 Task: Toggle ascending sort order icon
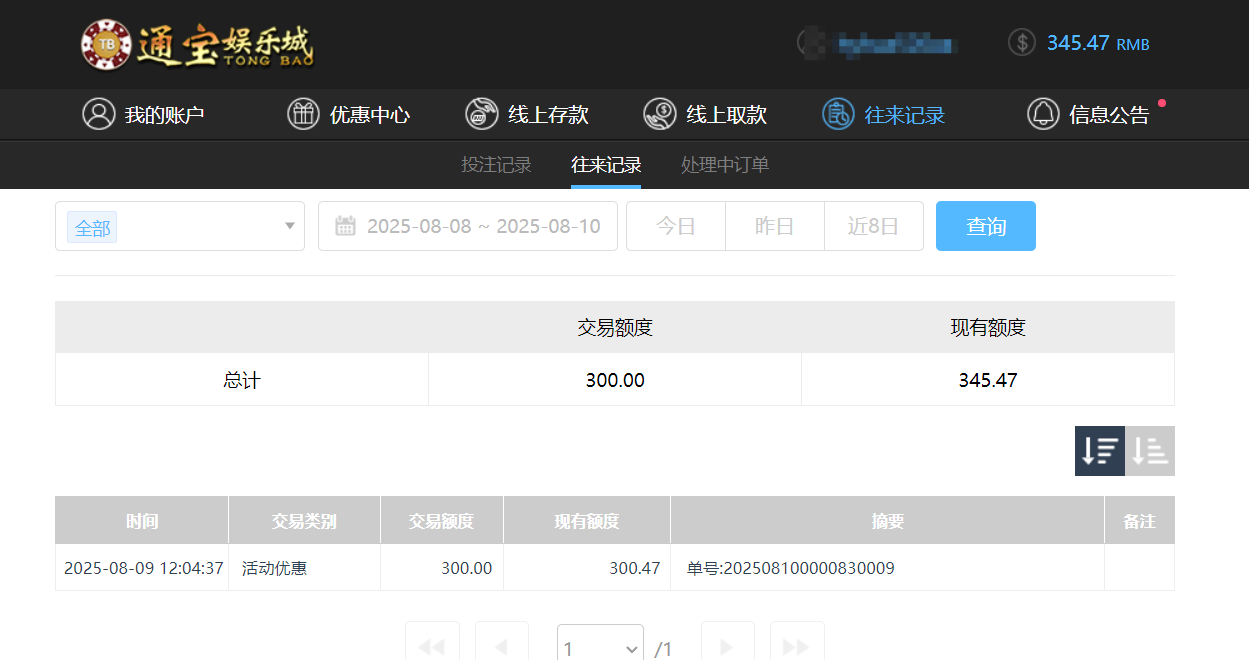click(x=1149, y=451)
